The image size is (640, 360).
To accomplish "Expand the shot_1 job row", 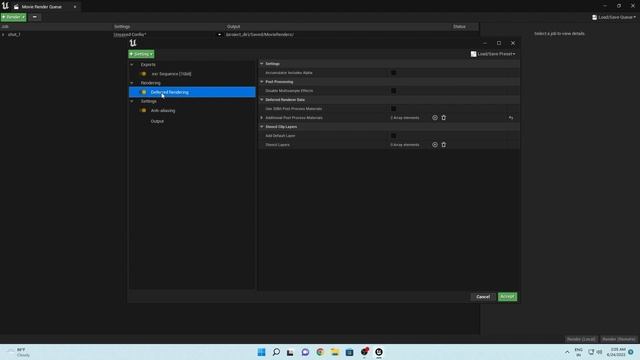I will (3, 35).
